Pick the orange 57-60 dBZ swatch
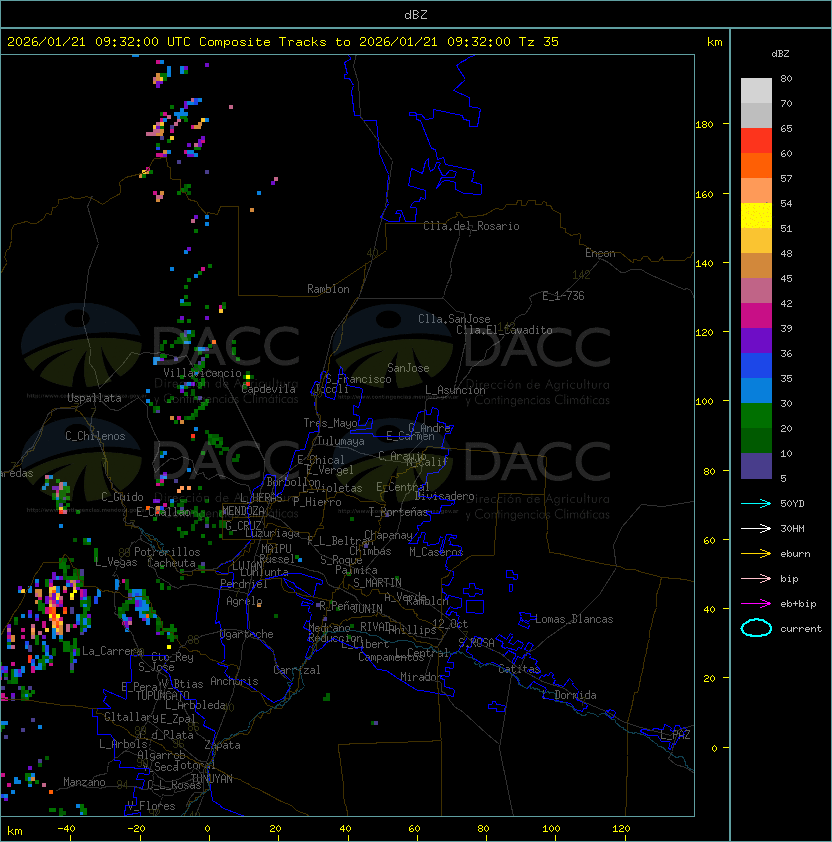 [756, 165]
